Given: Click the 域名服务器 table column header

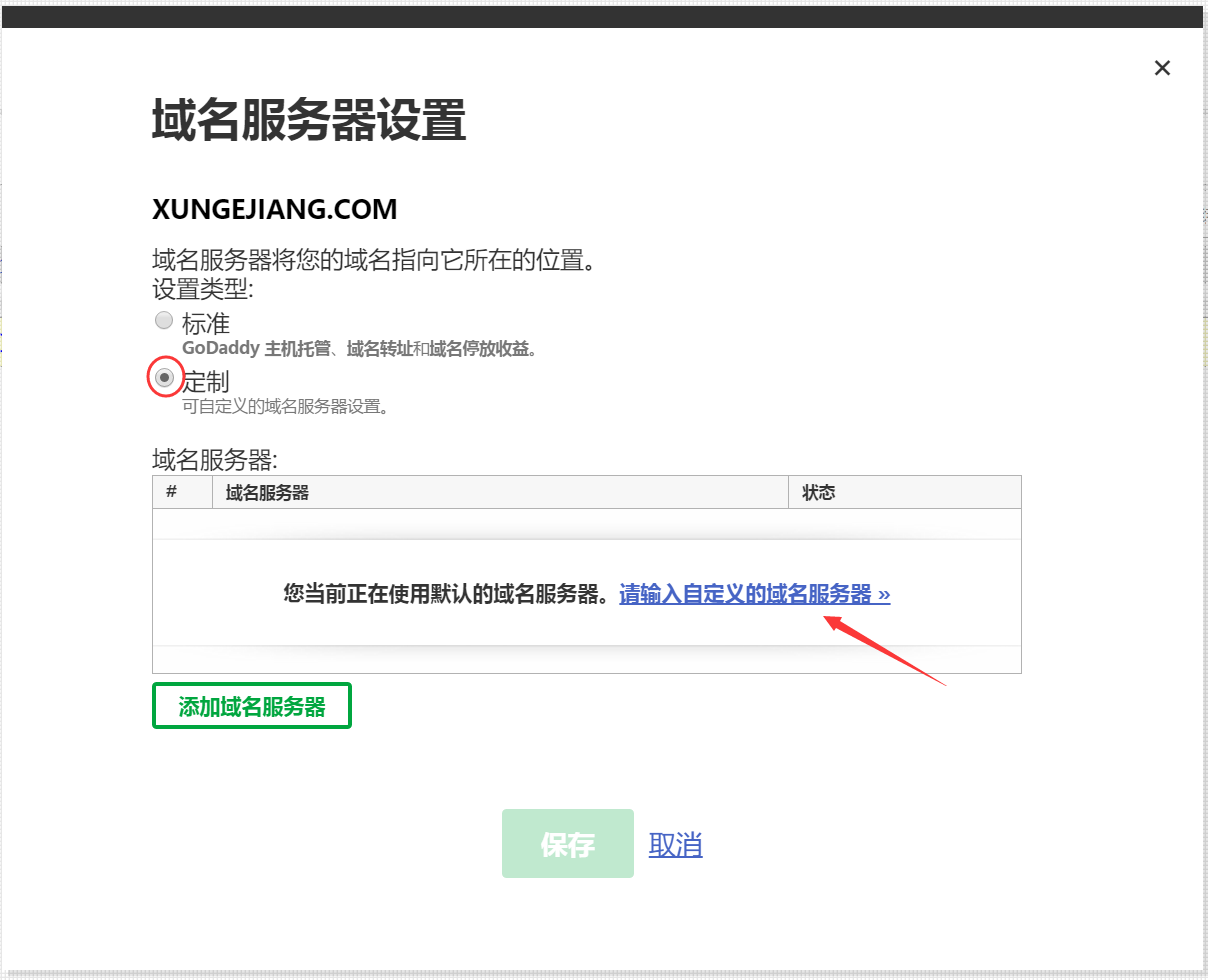Looking at the screenshot, I should click(x=267, y=492).
